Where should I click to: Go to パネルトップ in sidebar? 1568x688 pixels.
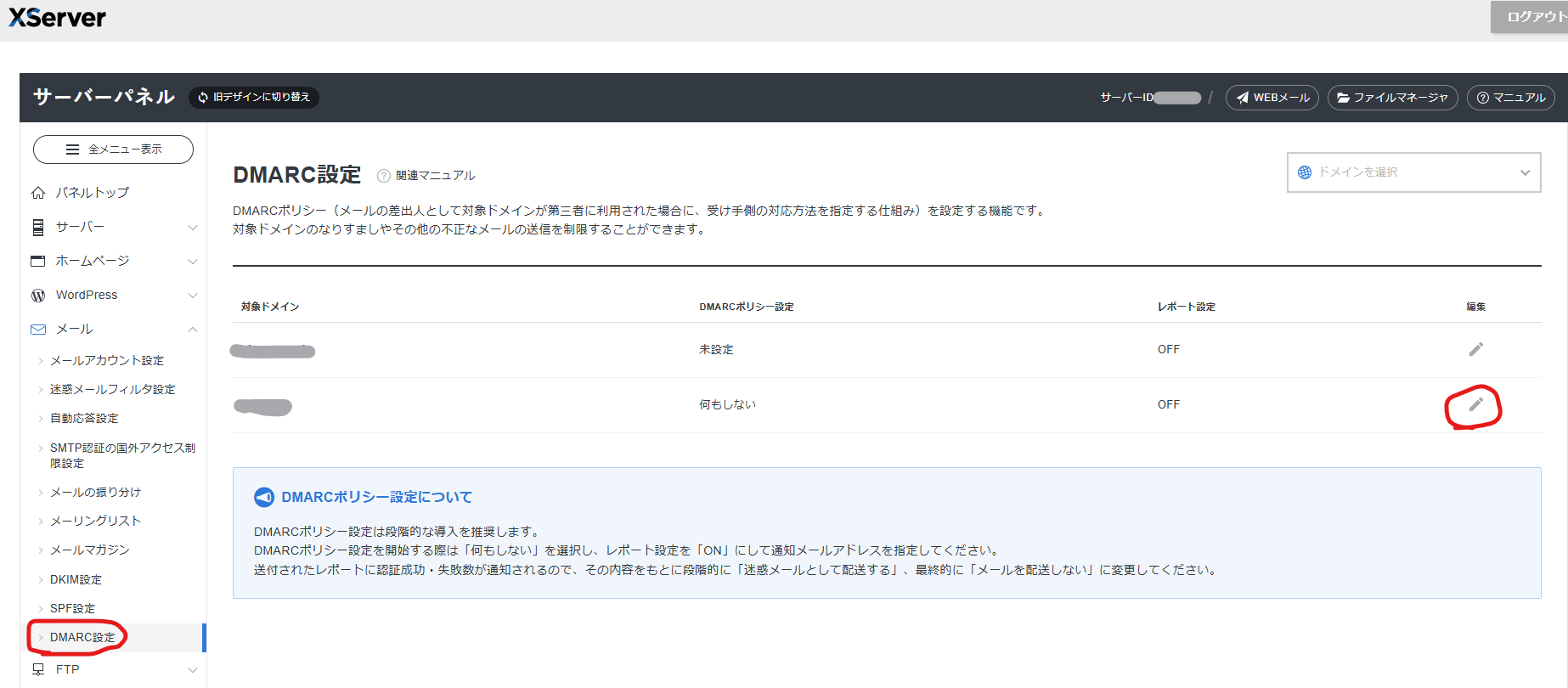(x=93, y=193)
